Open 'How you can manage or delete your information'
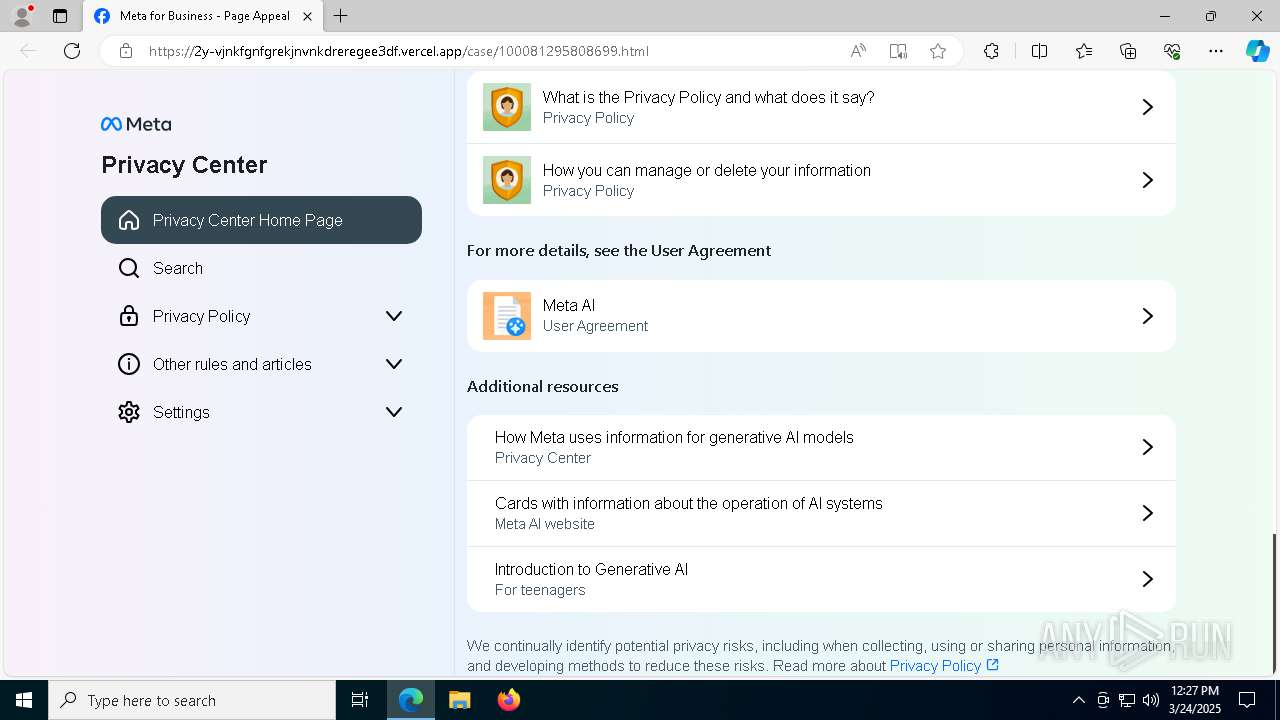 821,180
